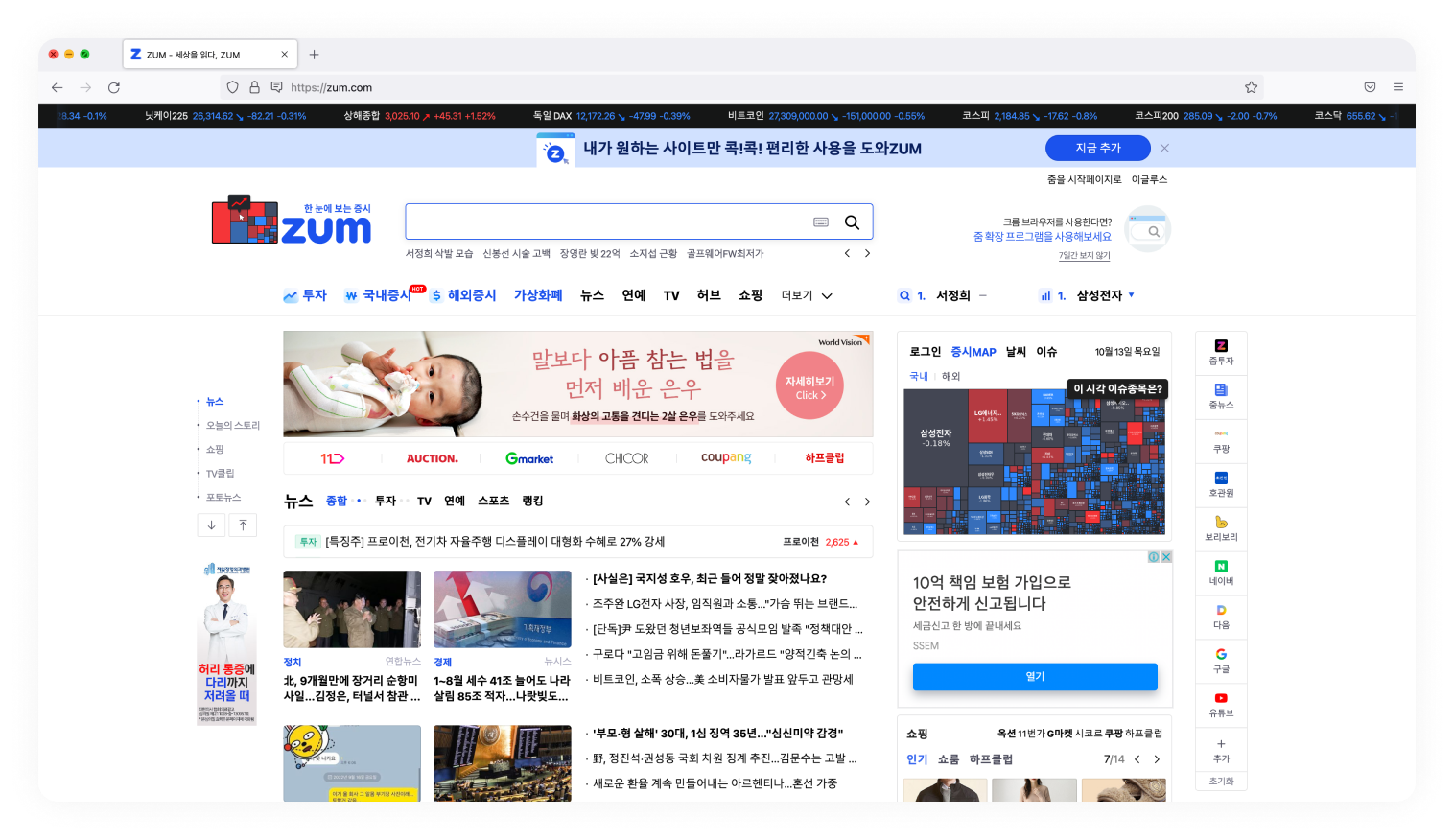Open the 가상화폐 menu item
The height and width of the screenshot is (840, 1454).
coord(537,295)
